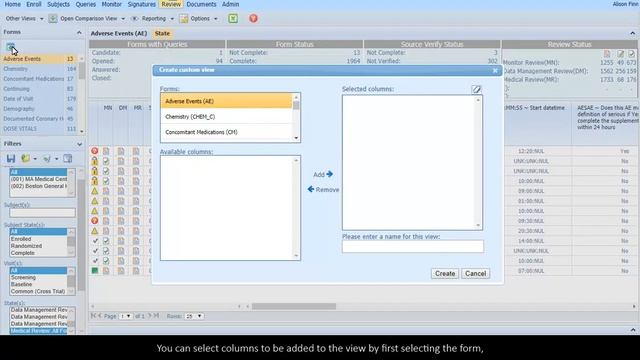
Task: Select Concomitant Medications (CM) in dialog
Action: point(227,132)
